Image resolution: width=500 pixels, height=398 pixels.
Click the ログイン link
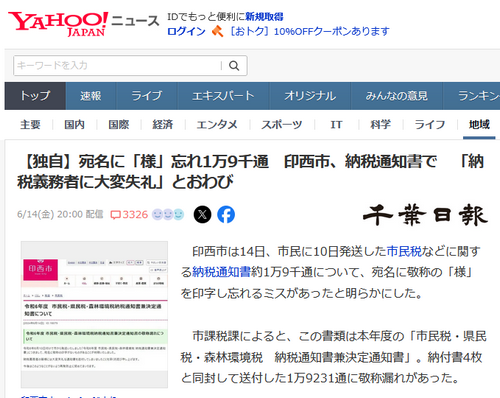click(186, 31)
